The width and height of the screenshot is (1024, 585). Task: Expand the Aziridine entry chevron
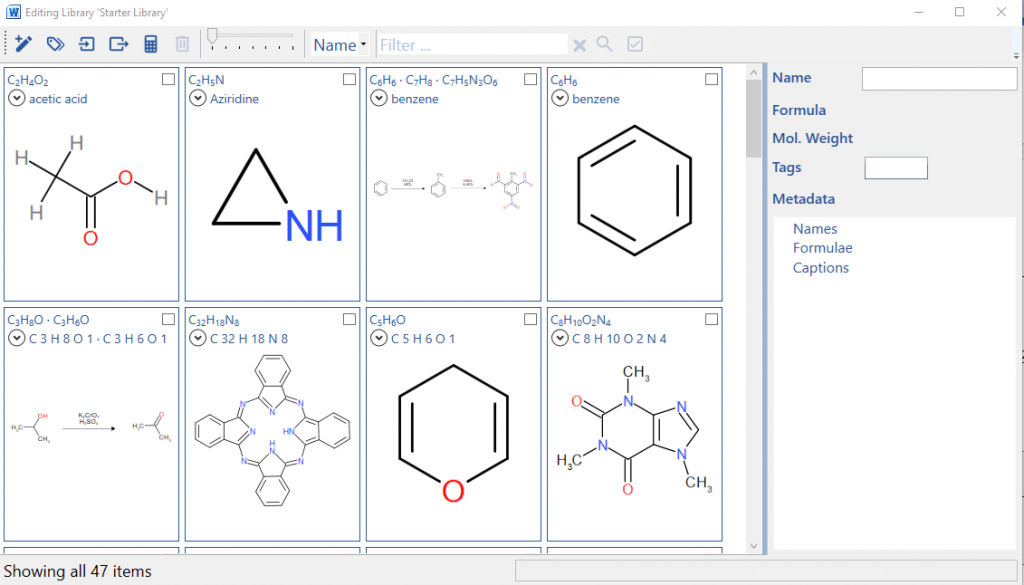198,98
